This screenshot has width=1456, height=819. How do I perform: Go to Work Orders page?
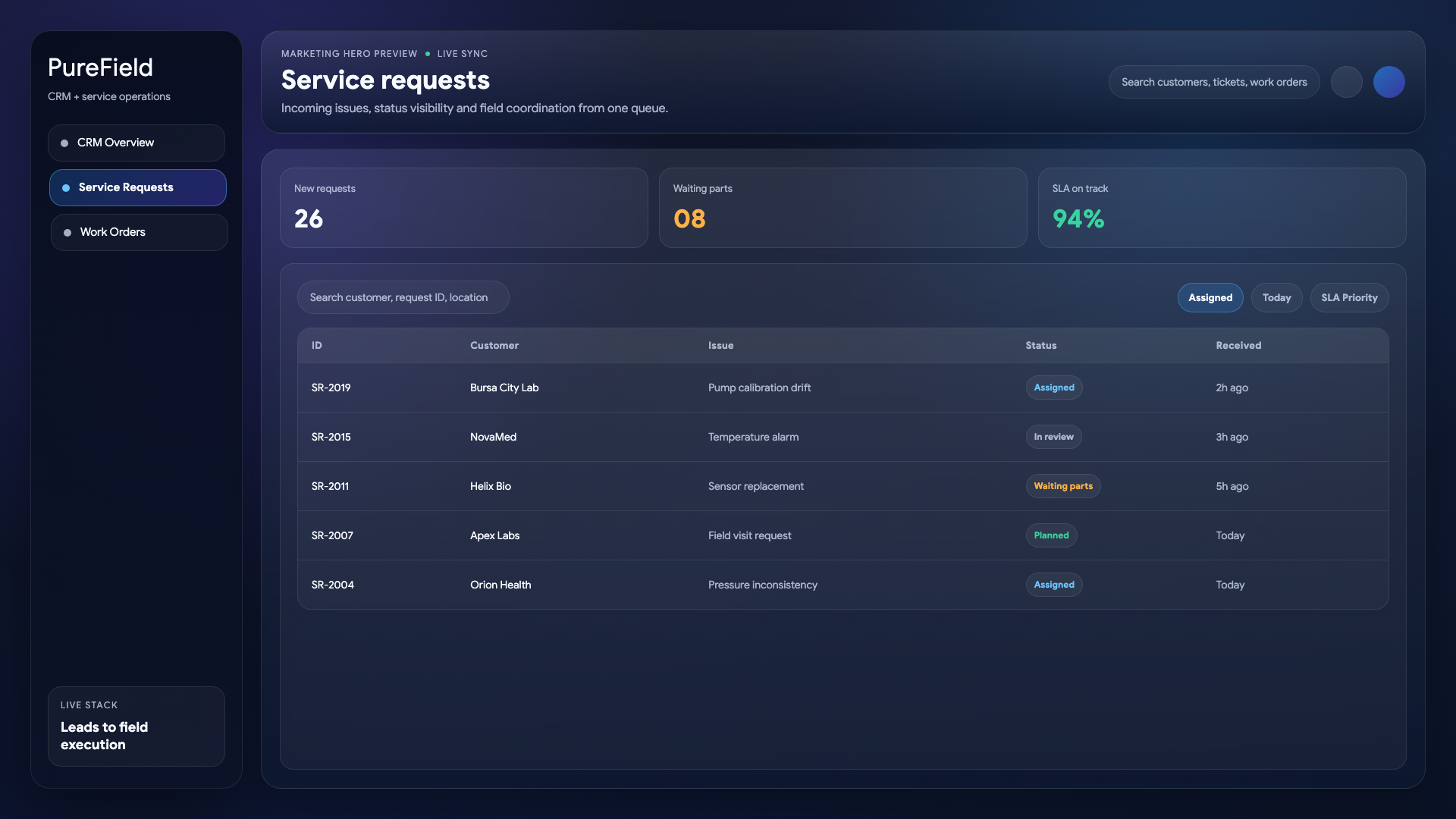140,232
